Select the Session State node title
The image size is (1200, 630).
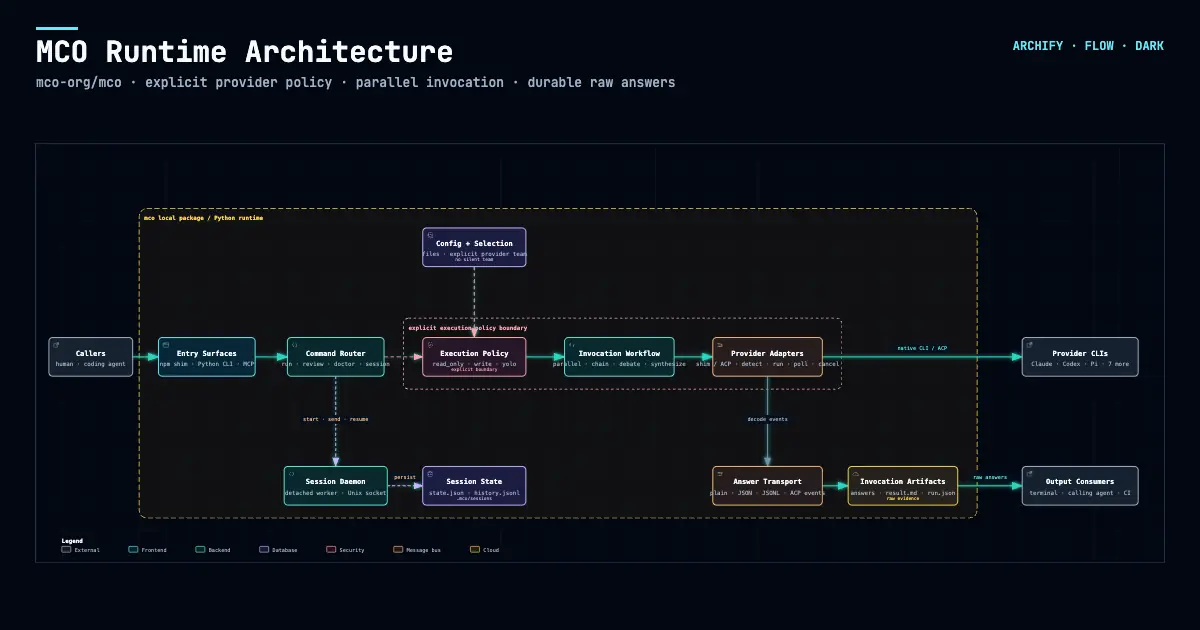click(474, 482)
